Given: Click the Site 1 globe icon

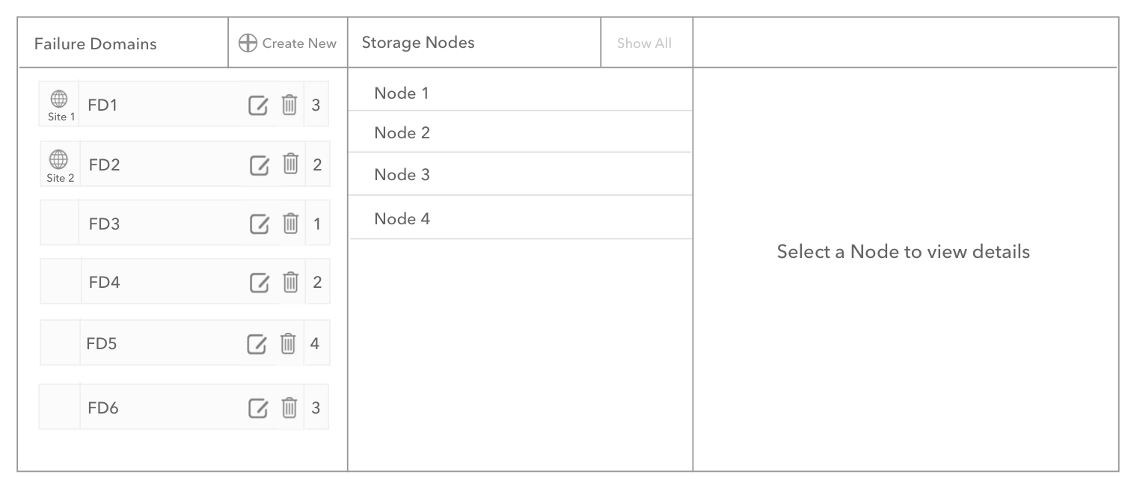Looking at the screenshot, I should click(59, 99).
